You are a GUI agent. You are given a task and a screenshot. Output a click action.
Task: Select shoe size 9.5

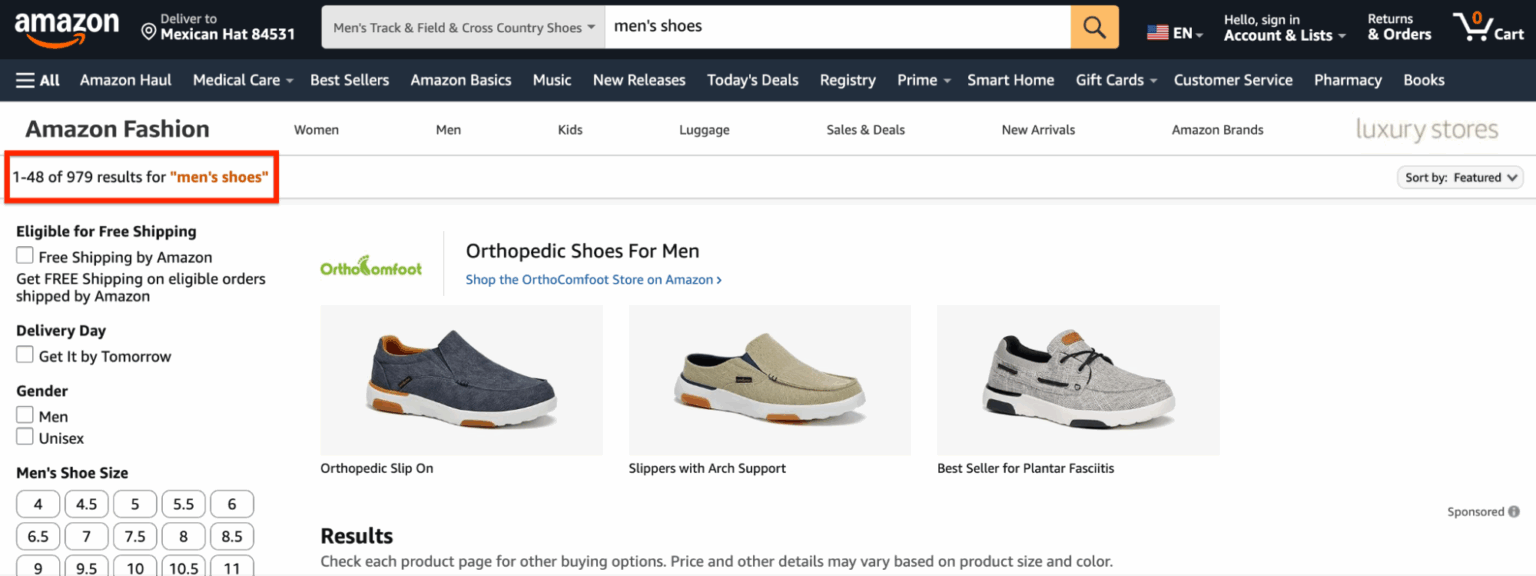[86, 567]
